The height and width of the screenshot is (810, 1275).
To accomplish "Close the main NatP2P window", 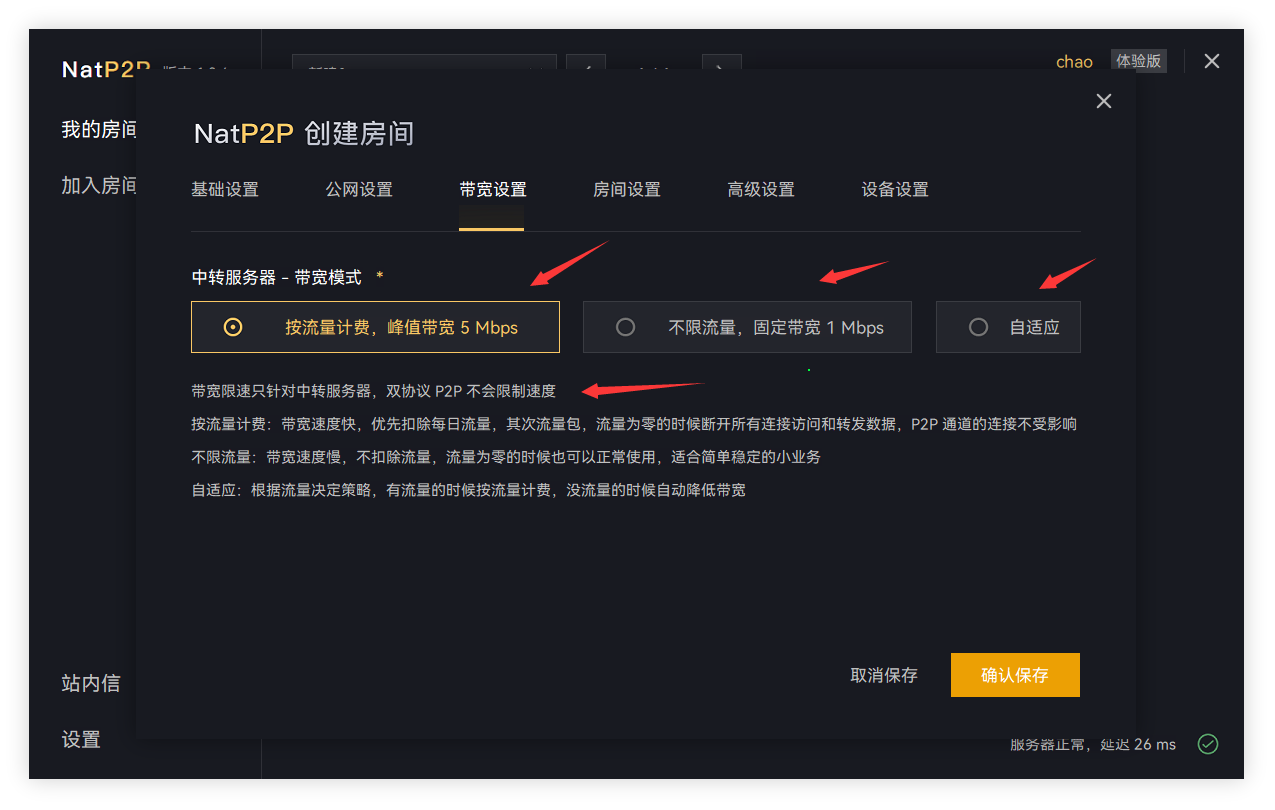I will click(1212, 61).
